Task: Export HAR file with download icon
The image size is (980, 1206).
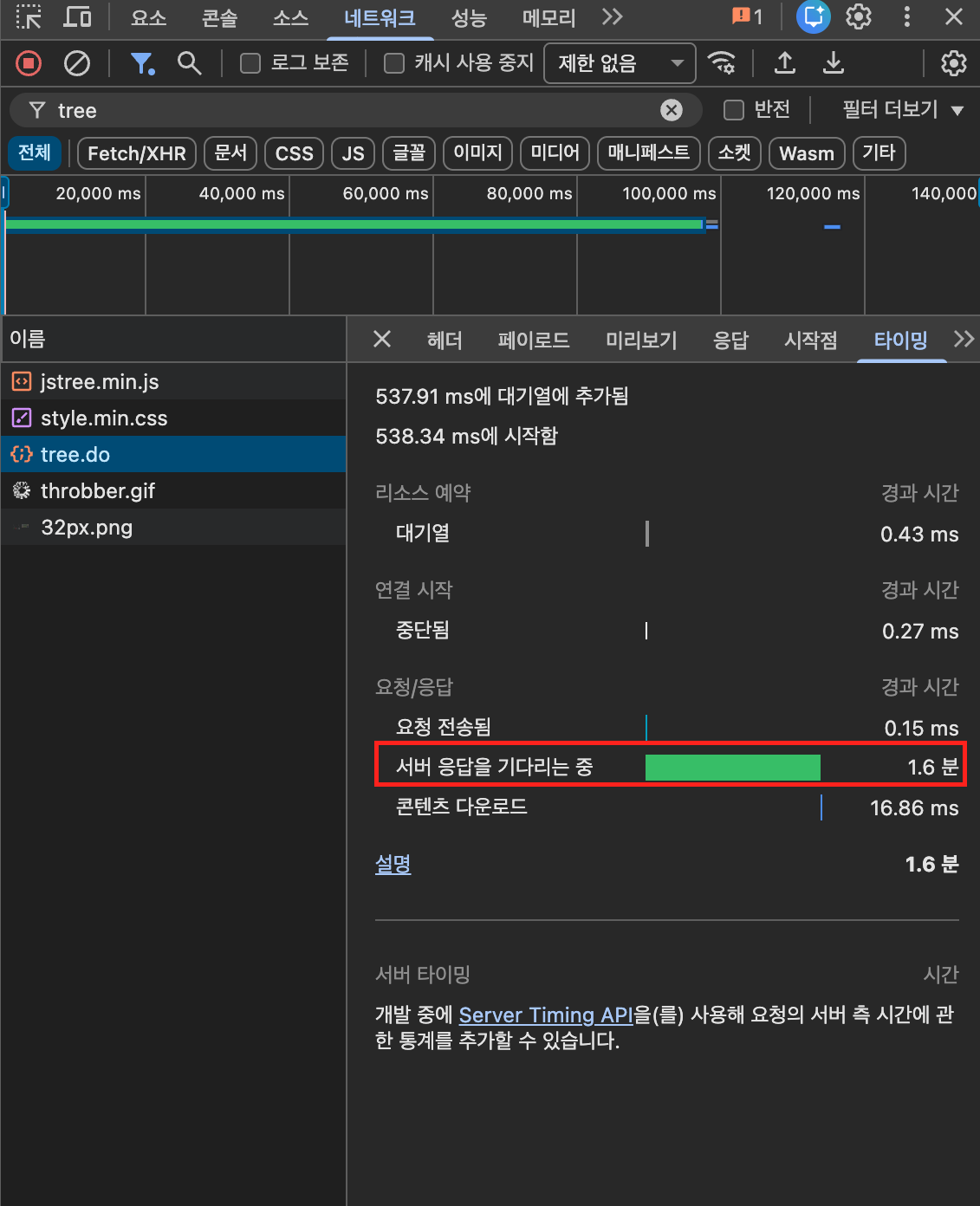Action: pos(834,62)
